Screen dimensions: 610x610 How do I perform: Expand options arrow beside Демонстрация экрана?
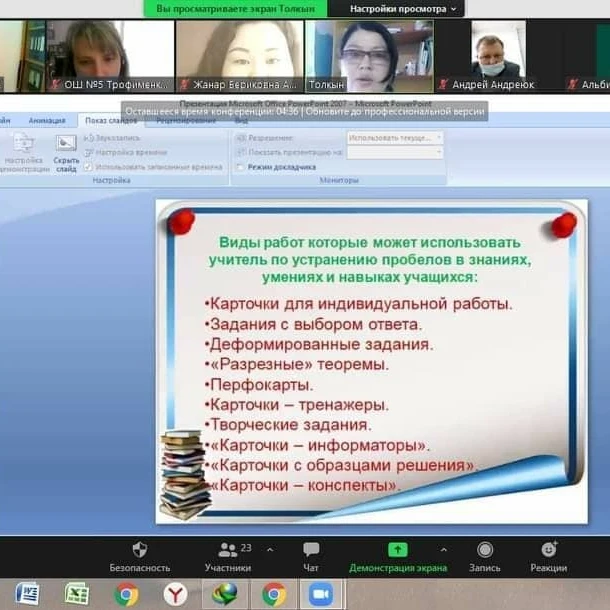coord(443,550)
